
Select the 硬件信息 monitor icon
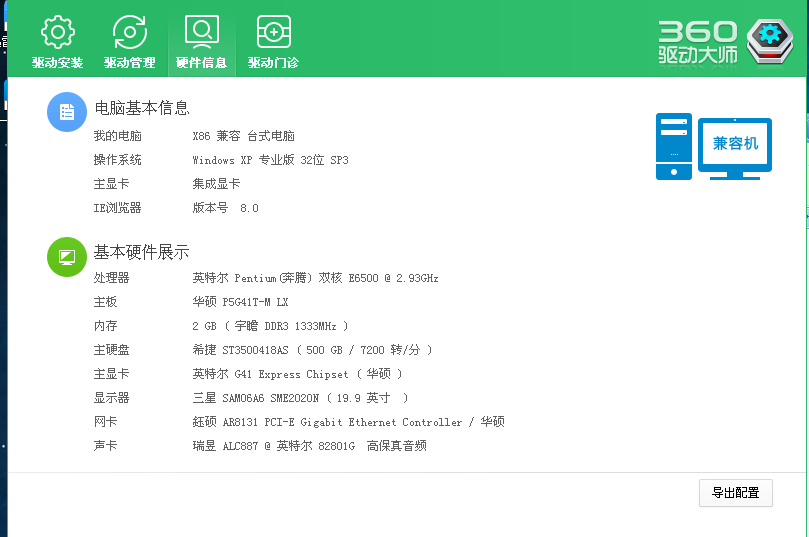point(202,32)
